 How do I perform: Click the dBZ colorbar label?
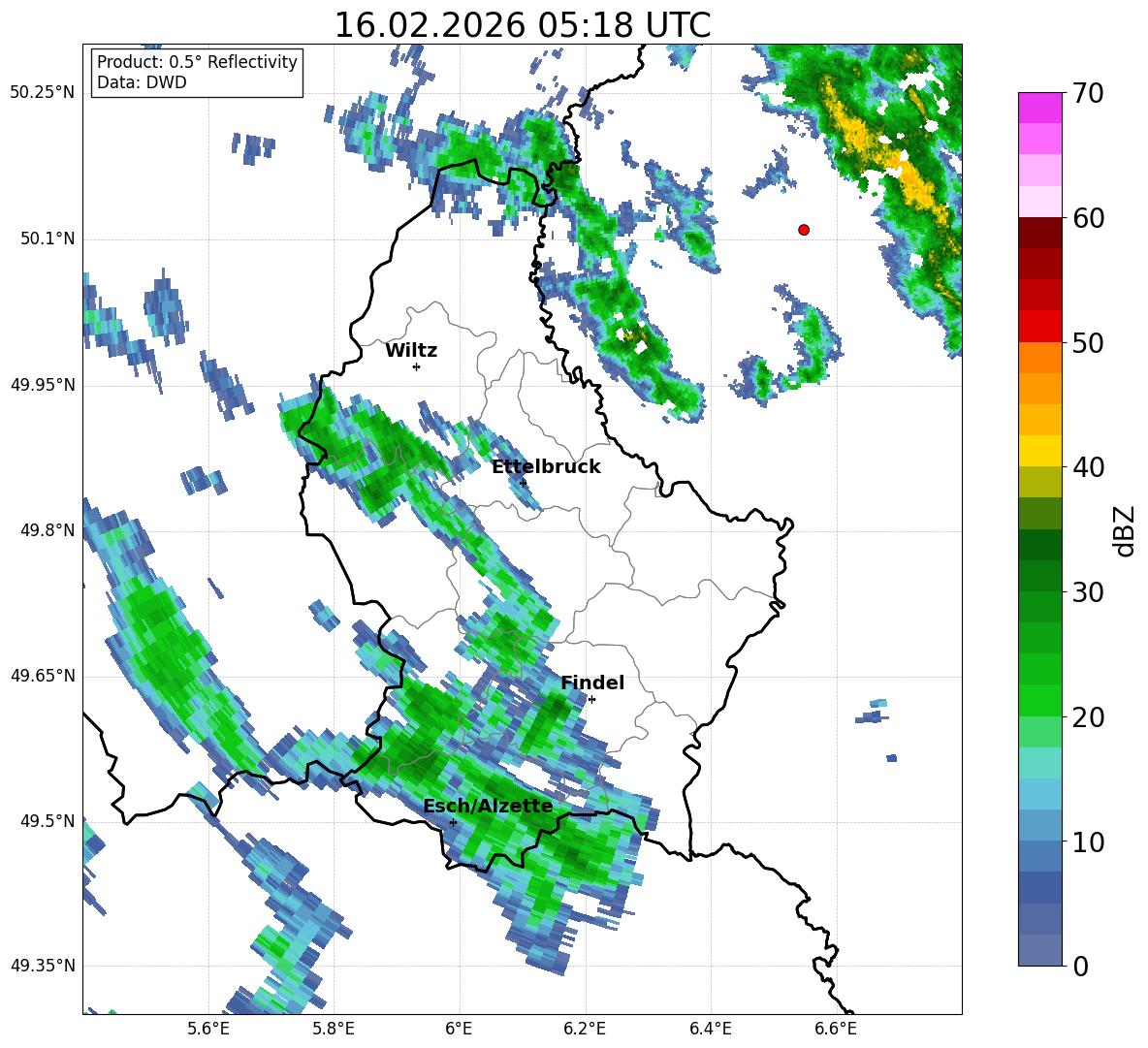coord(1124,530)
